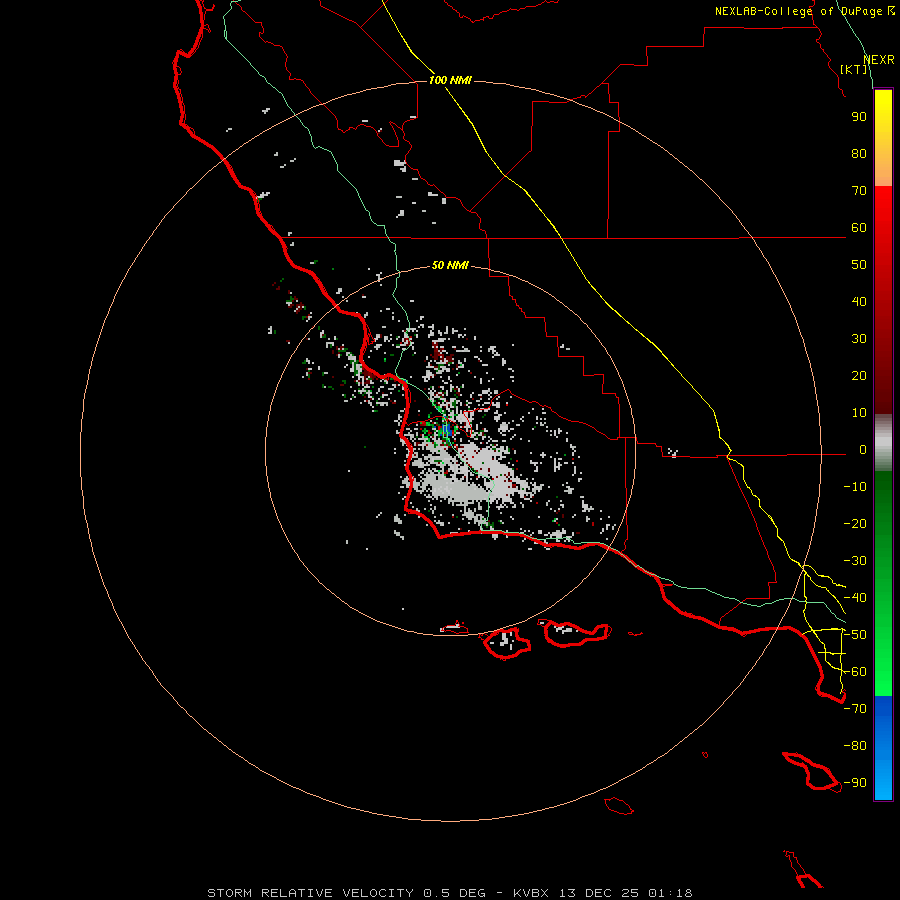Click the blue radar site marker at the center of the rings
The image size is (900, 900).
[x=447, y=429]
